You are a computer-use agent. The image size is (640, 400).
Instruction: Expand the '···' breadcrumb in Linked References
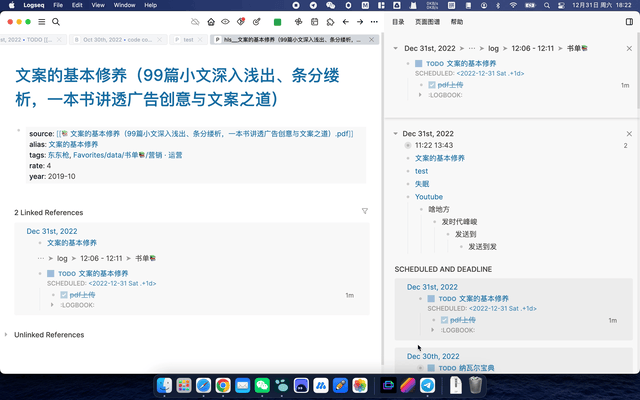click(x=40, y=258)
